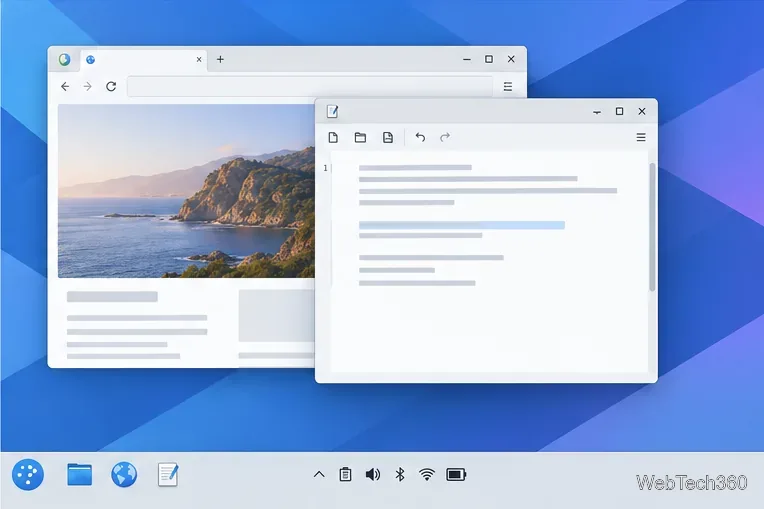Click the battery indicator in tray
The image size is (764, 509).
456,474
